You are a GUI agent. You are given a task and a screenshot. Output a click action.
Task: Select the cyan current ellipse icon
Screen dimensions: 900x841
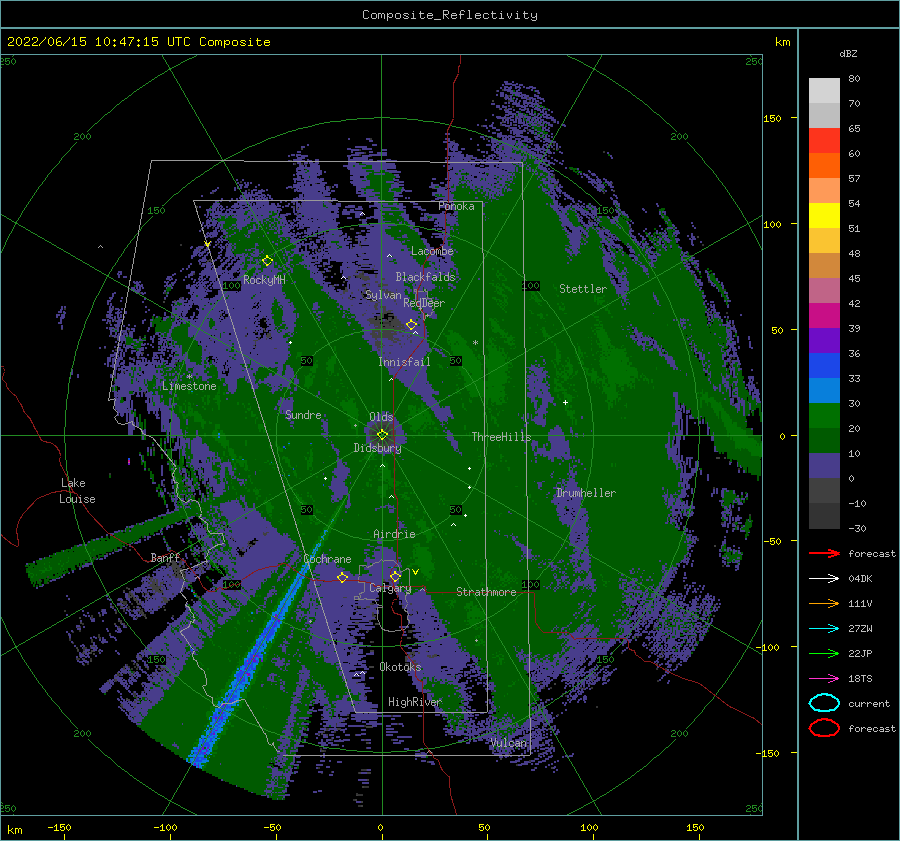[824, 703]
